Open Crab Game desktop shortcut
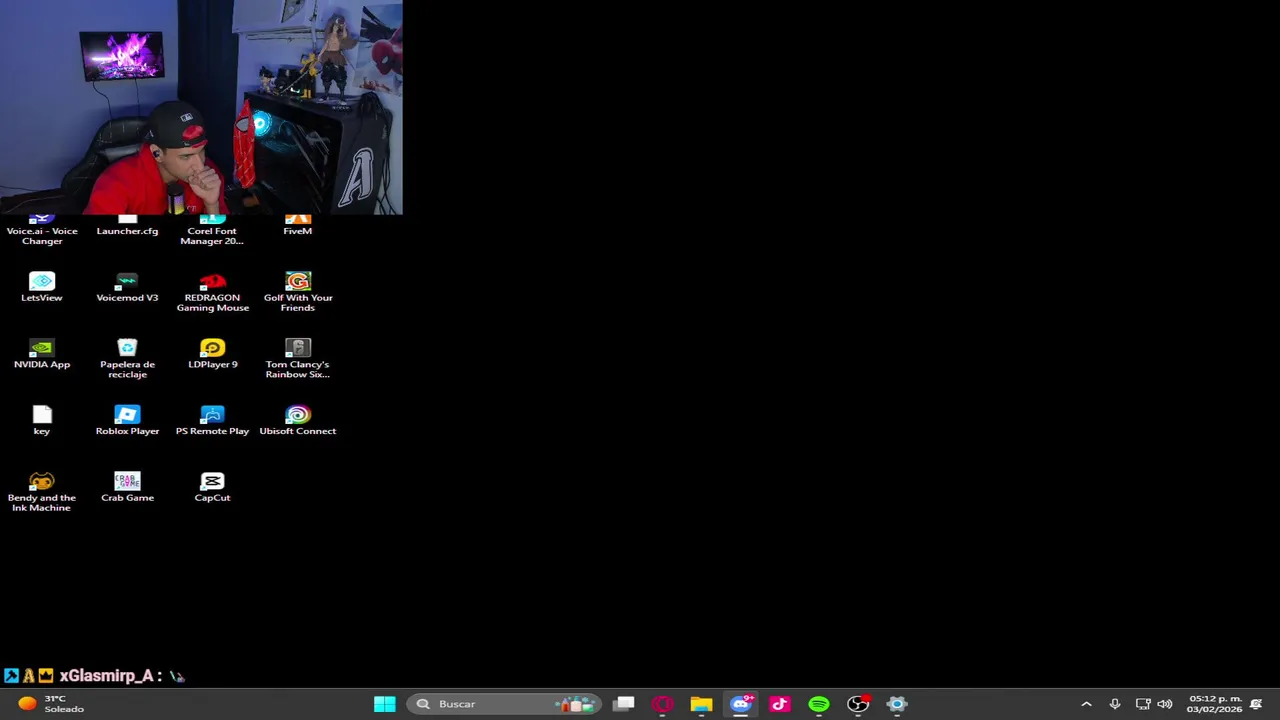This screenshot has width=1280, height=720. [x=127, y=487]
